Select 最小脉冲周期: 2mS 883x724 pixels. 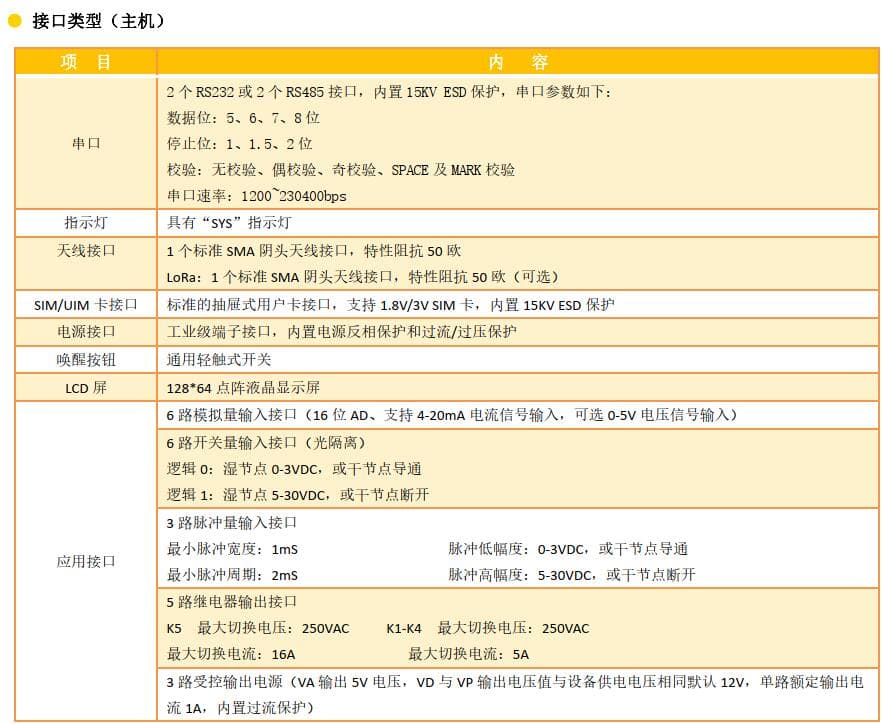click(x=232, y=575)
